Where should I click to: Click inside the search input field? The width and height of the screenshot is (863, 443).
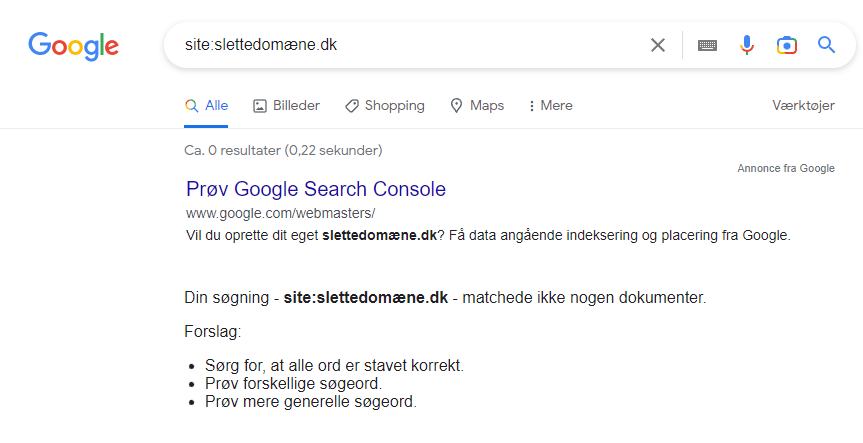407,45
